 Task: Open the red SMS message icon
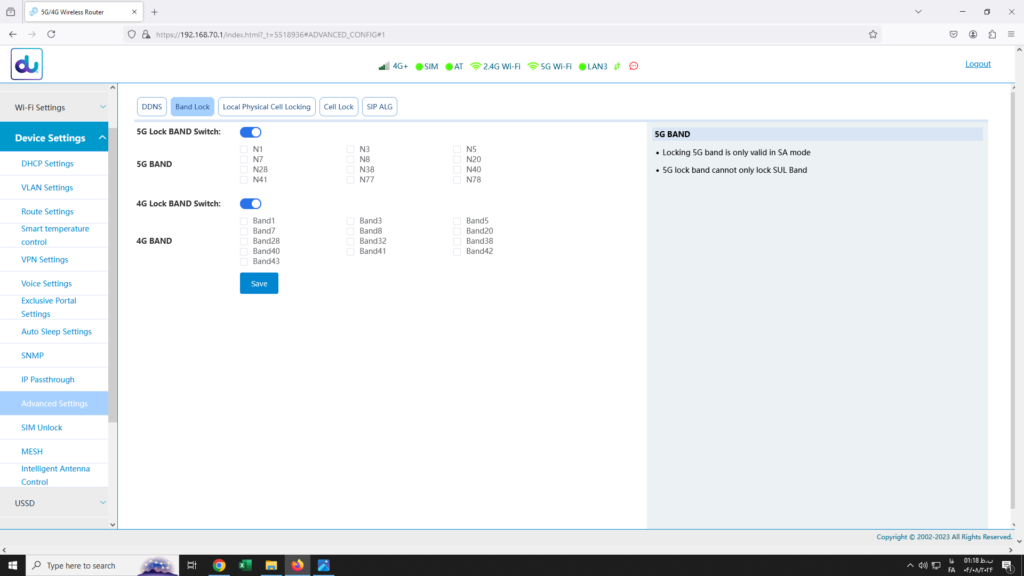pos(634,66)
